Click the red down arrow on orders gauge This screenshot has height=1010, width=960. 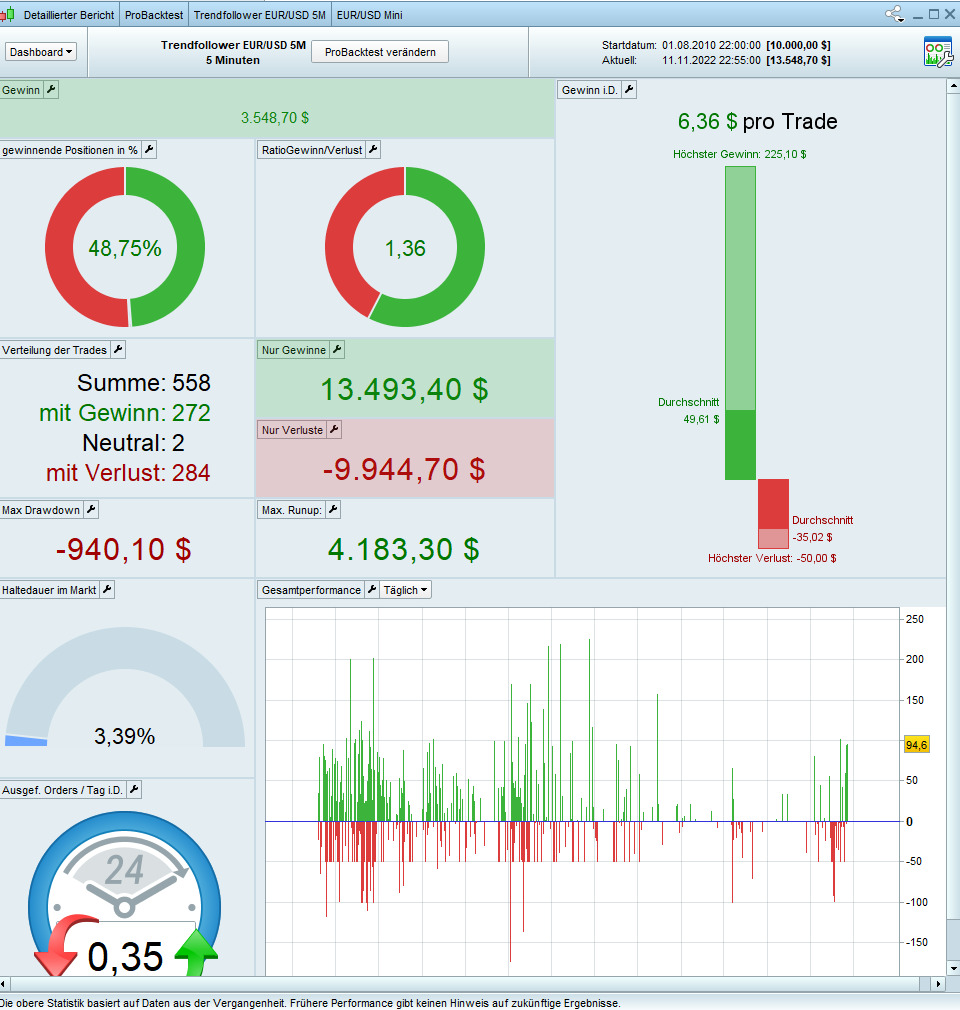(64, 945)
